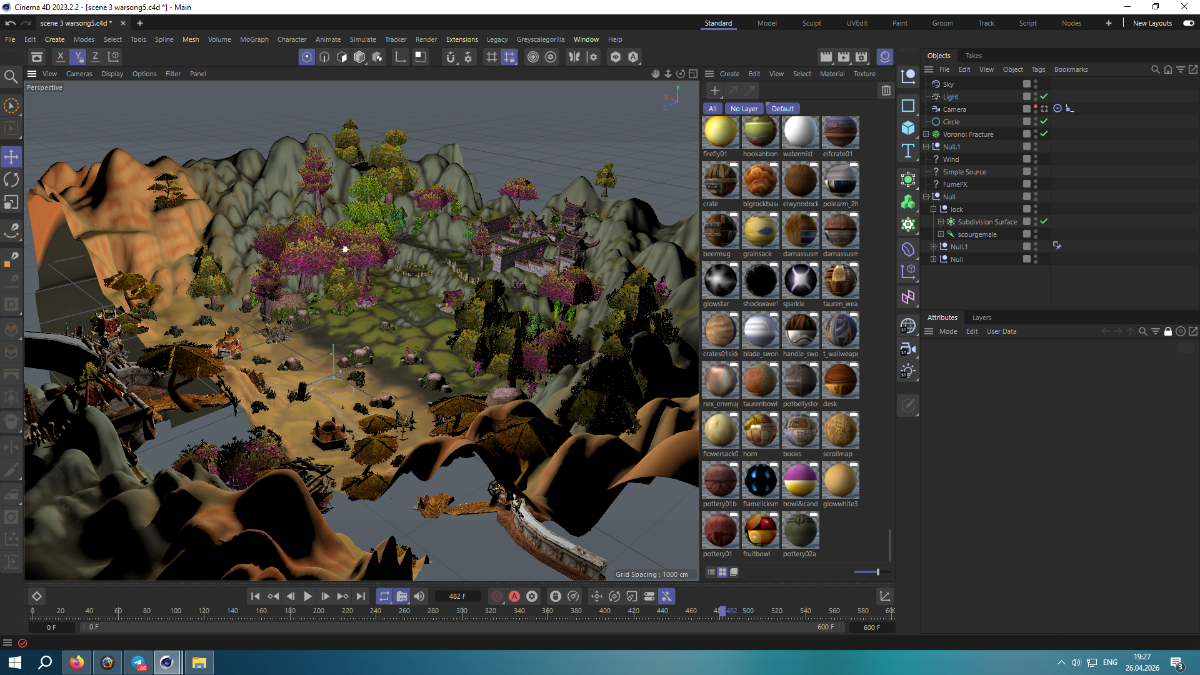Select the Move tool in left toolbar
Image resolution: width=1200 pixels, height=675 pixels.
tap(11, 157)
